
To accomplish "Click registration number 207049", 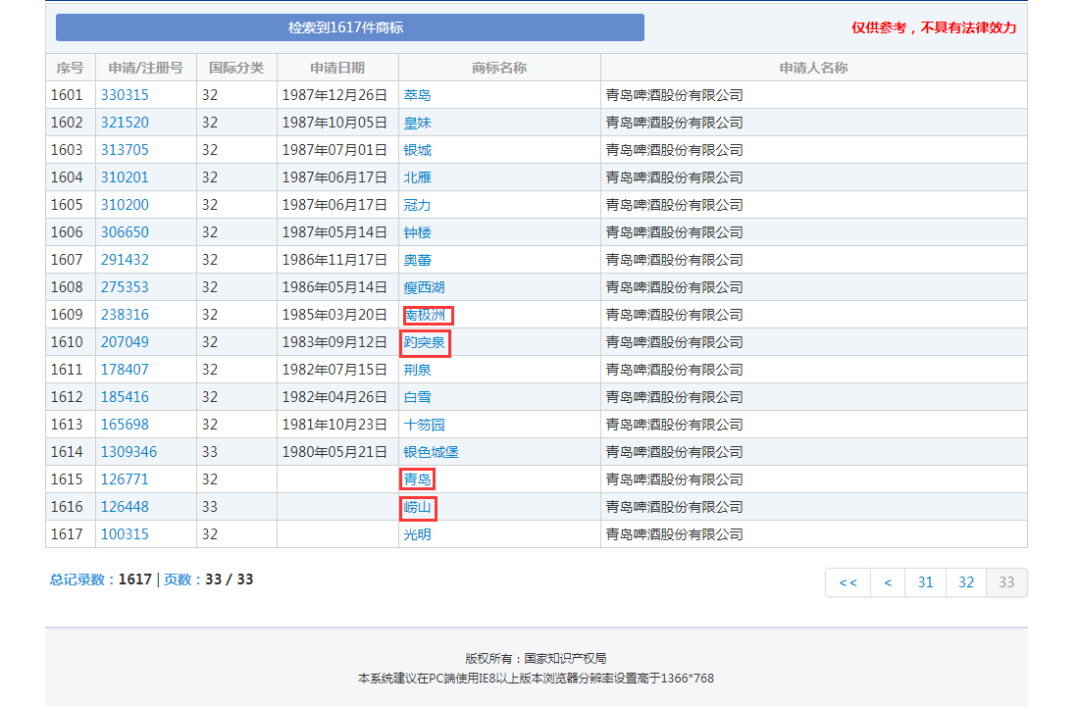I will (x=124, y=342).
